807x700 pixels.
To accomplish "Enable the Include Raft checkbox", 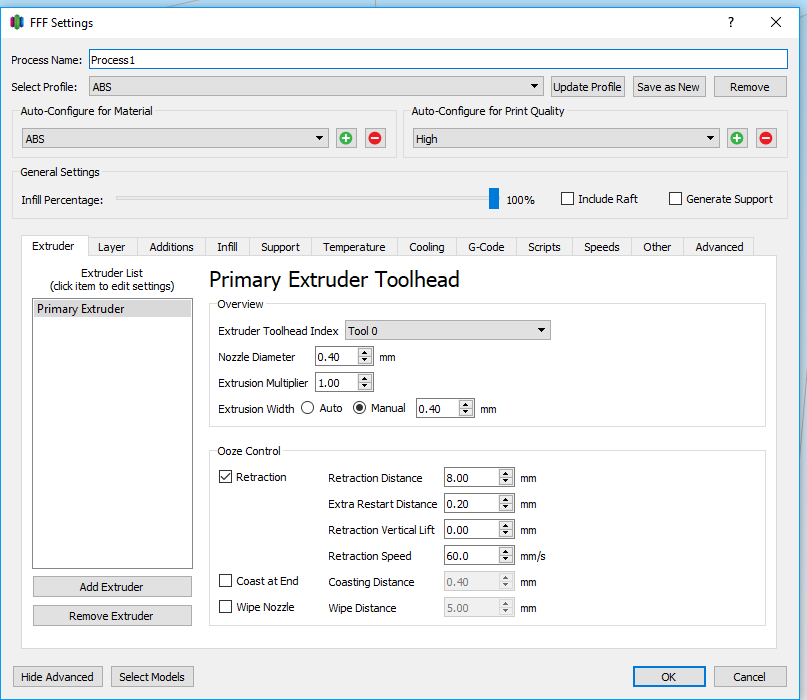I will (567, 199).
